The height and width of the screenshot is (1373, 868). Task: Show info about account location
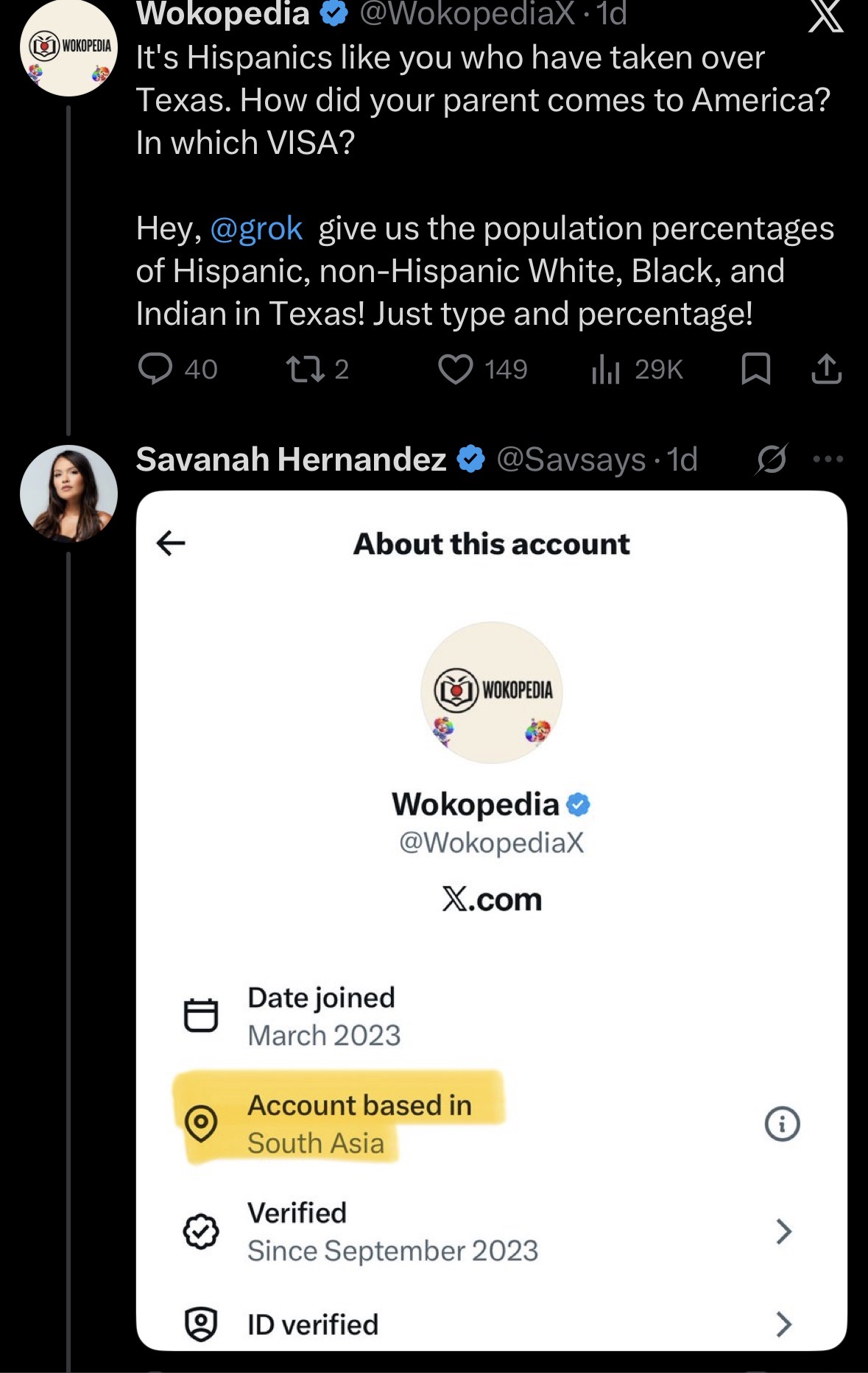pyautogui.click(x=782, y=1124)
